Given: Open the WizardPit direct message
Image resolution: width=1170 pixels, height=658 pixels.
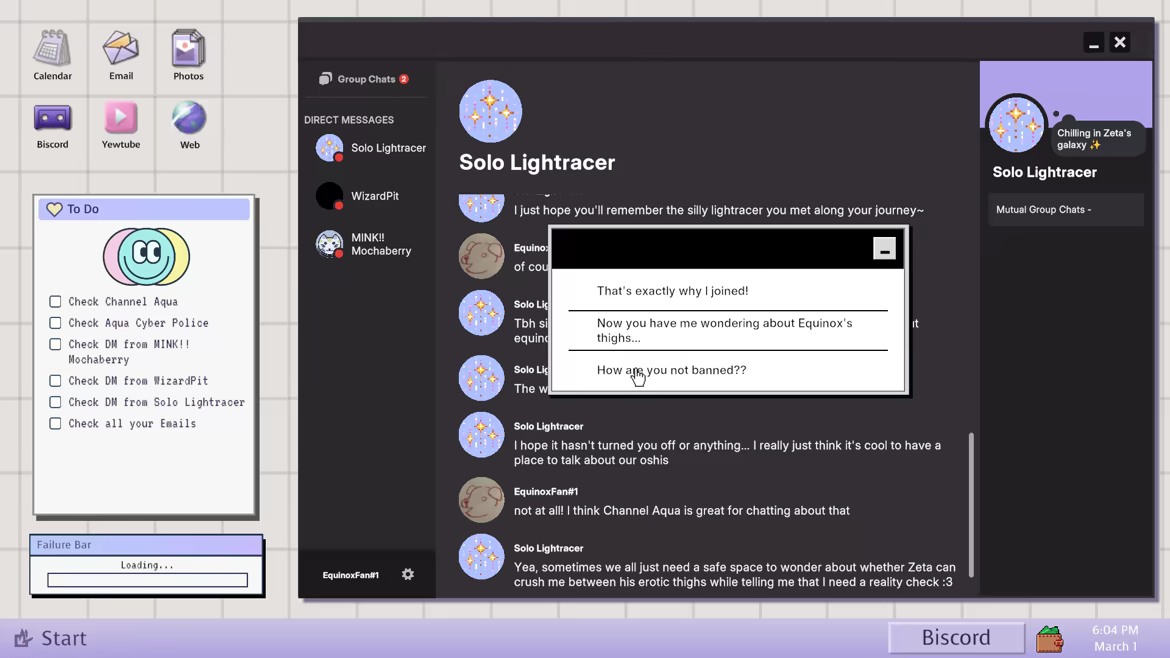Looking at the screenshot, I should pos(357,196).
